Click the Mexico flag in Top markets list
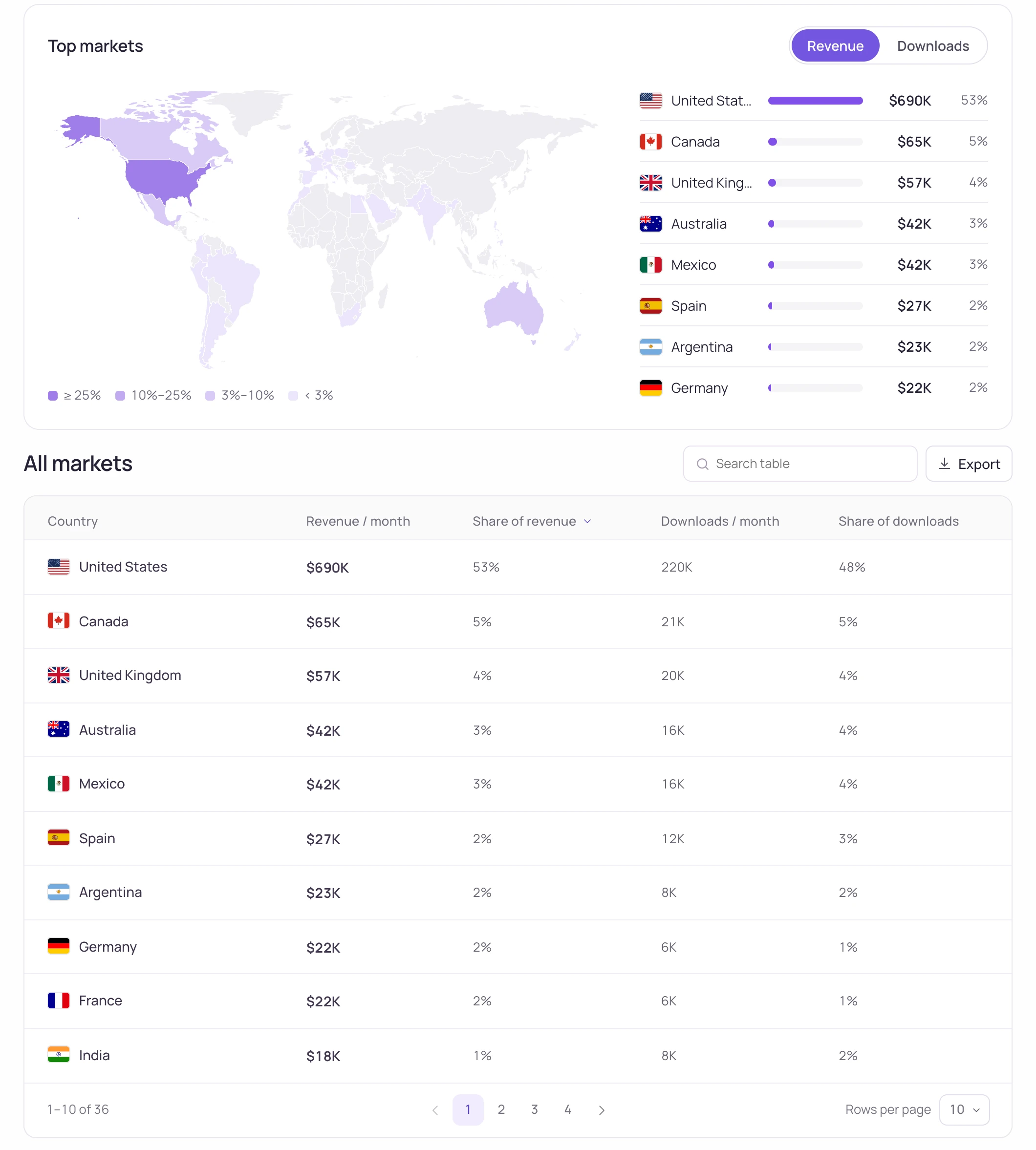1036x1150 pixels. click(x=650, y=265)
